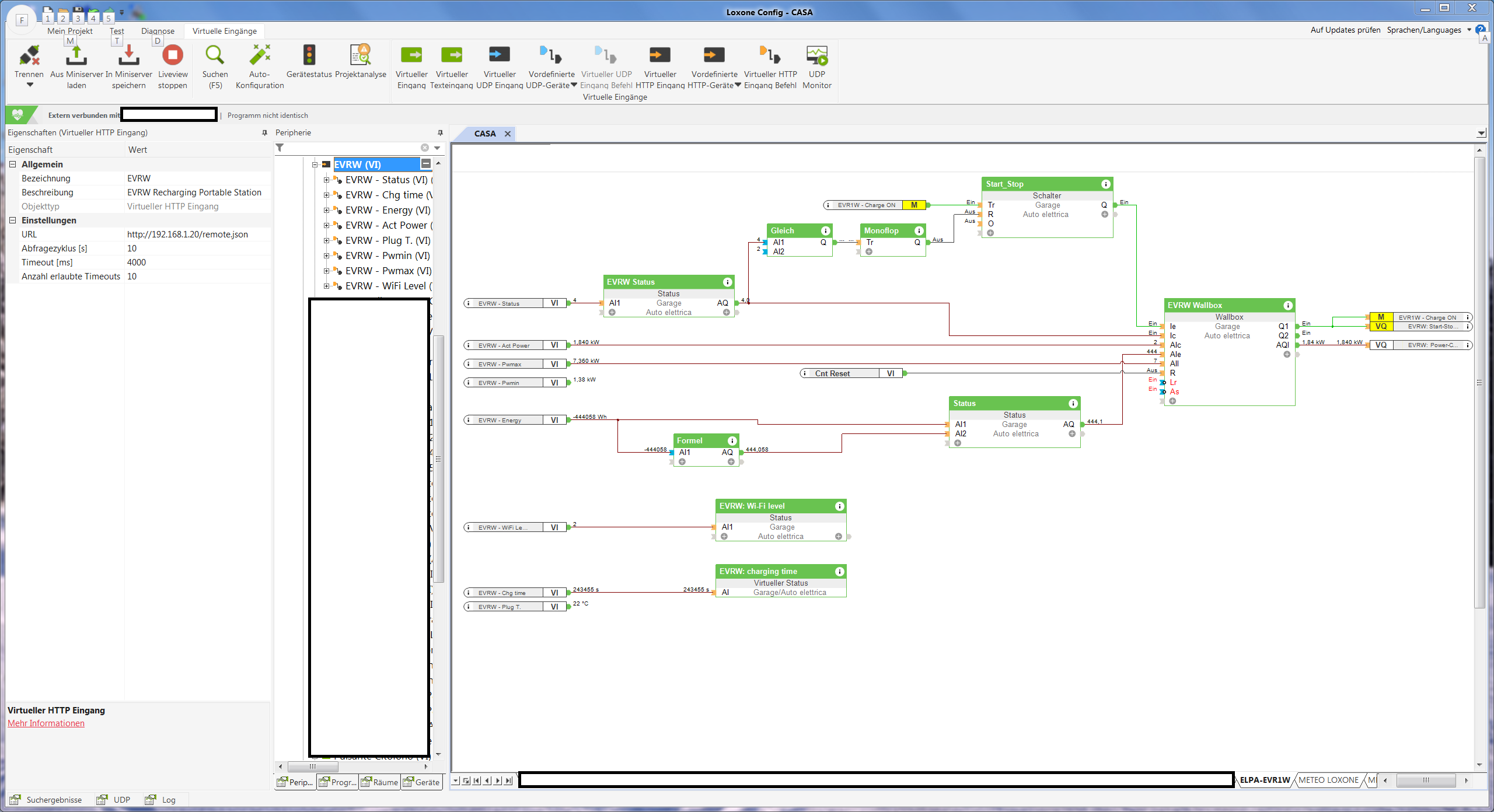1494x812 pixels.
Task: Collapse the Allgemein property section
Action: click(12, 164)
